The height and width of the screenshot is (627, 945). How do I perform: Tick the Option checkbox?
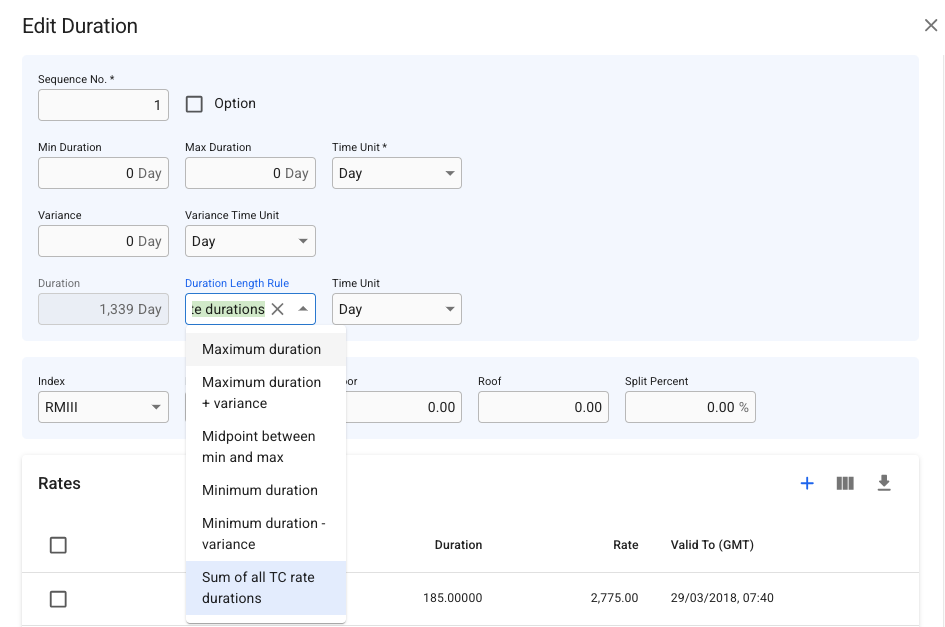coord(194,104)
